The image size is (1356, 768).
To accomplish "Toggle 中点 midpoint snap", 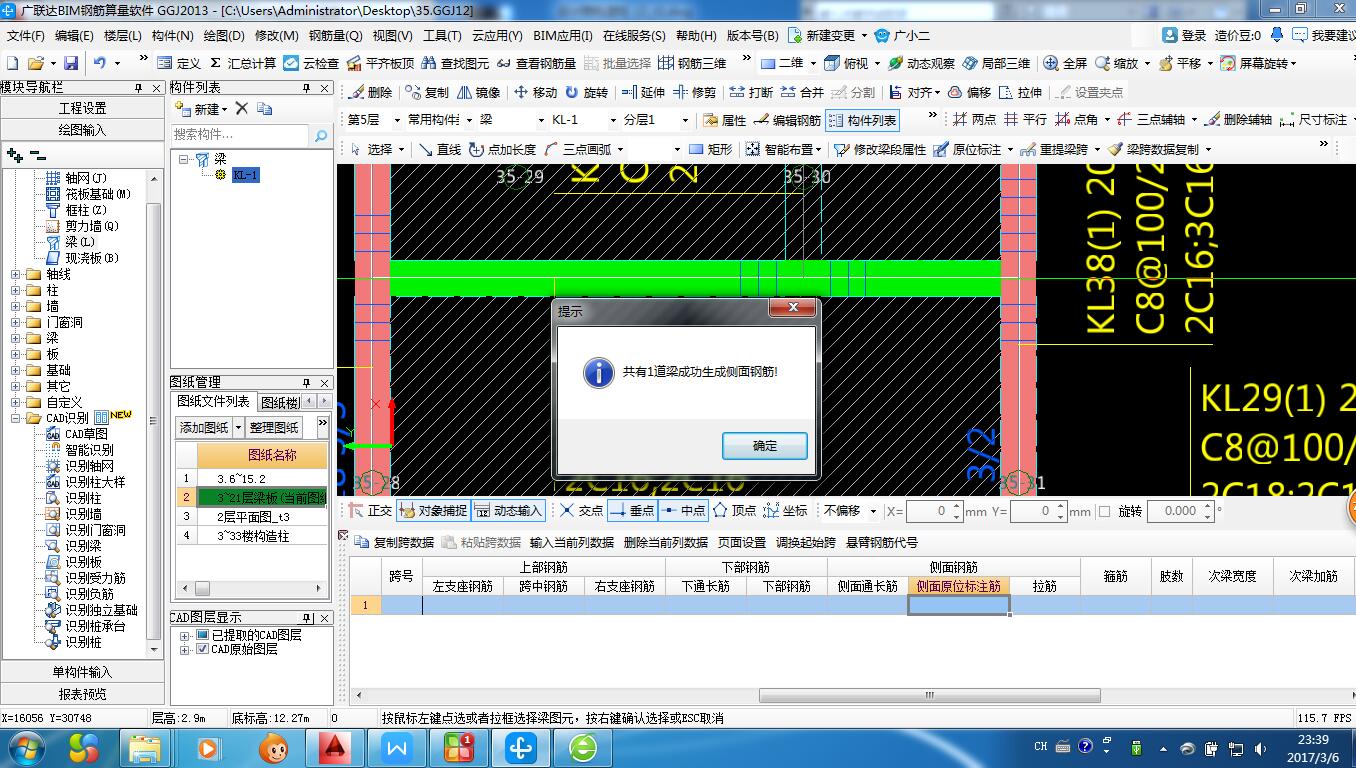I will tap(683, 510).
